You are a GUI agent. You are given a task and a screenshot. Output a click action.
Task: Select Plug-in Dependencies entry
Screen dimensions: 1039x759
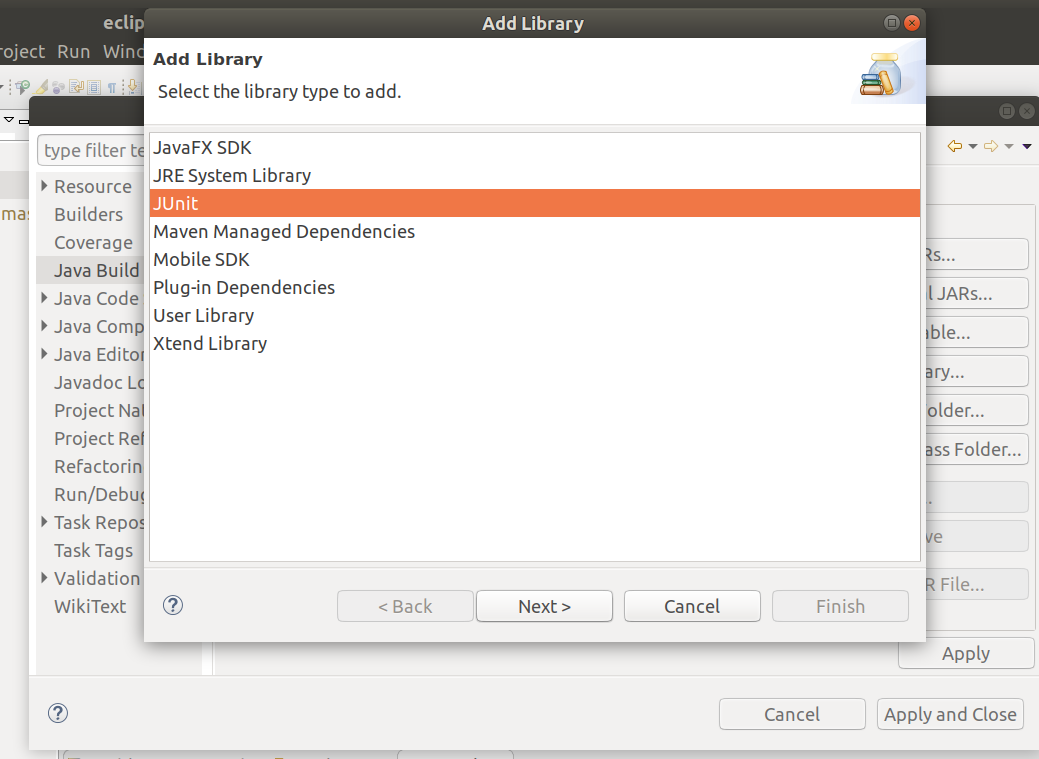tap(535, 287)
